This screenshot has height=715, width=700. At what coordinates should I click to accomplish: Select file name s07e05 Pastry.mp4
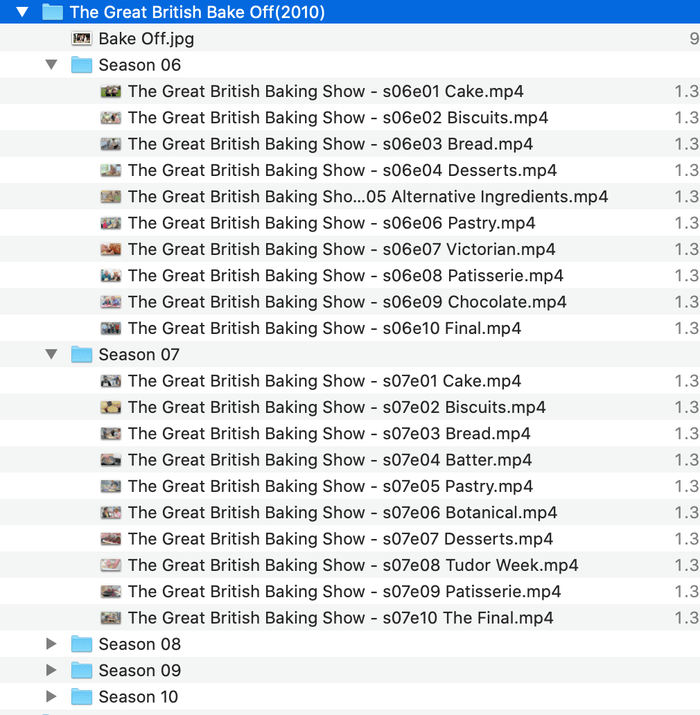330,486
